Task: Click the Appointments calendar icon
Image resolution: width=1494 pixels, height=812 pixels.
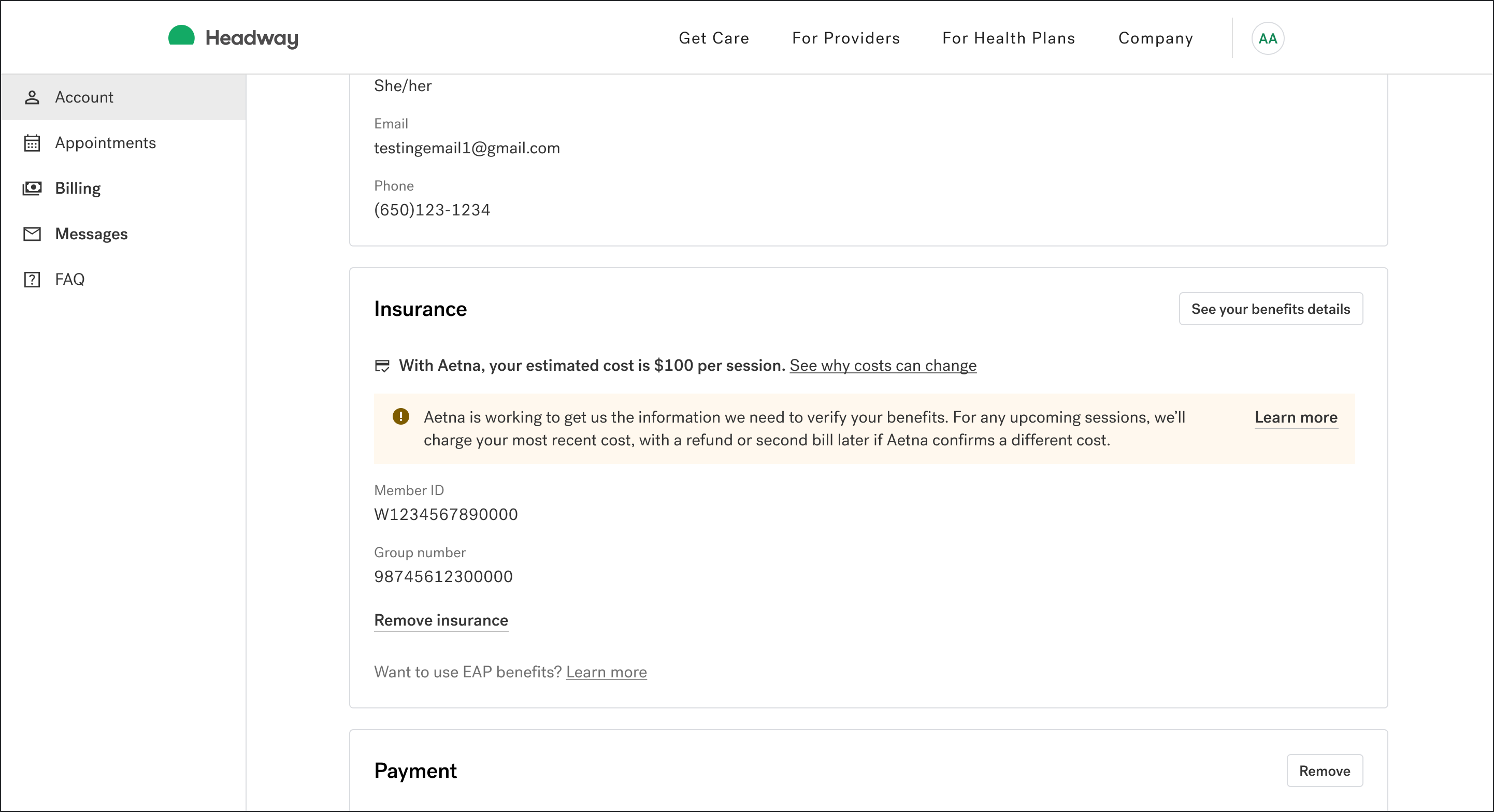Action: coord(32,142)
